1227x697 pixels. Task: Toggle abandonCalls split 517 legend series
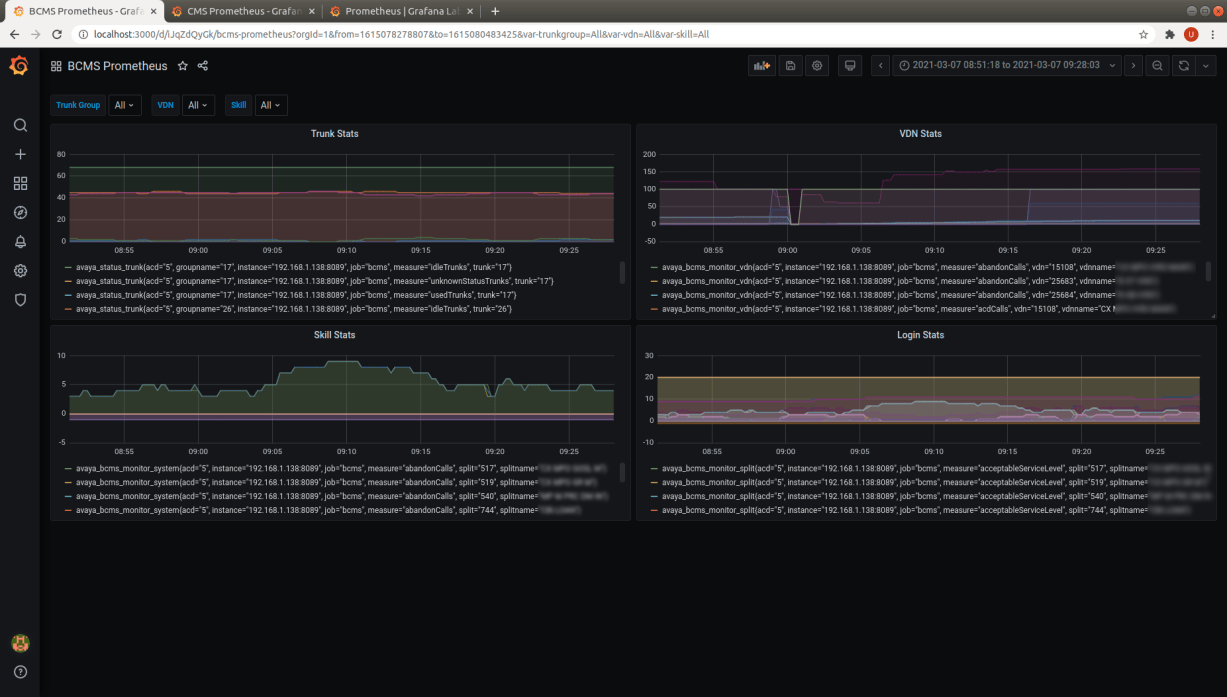click(341, 468)
